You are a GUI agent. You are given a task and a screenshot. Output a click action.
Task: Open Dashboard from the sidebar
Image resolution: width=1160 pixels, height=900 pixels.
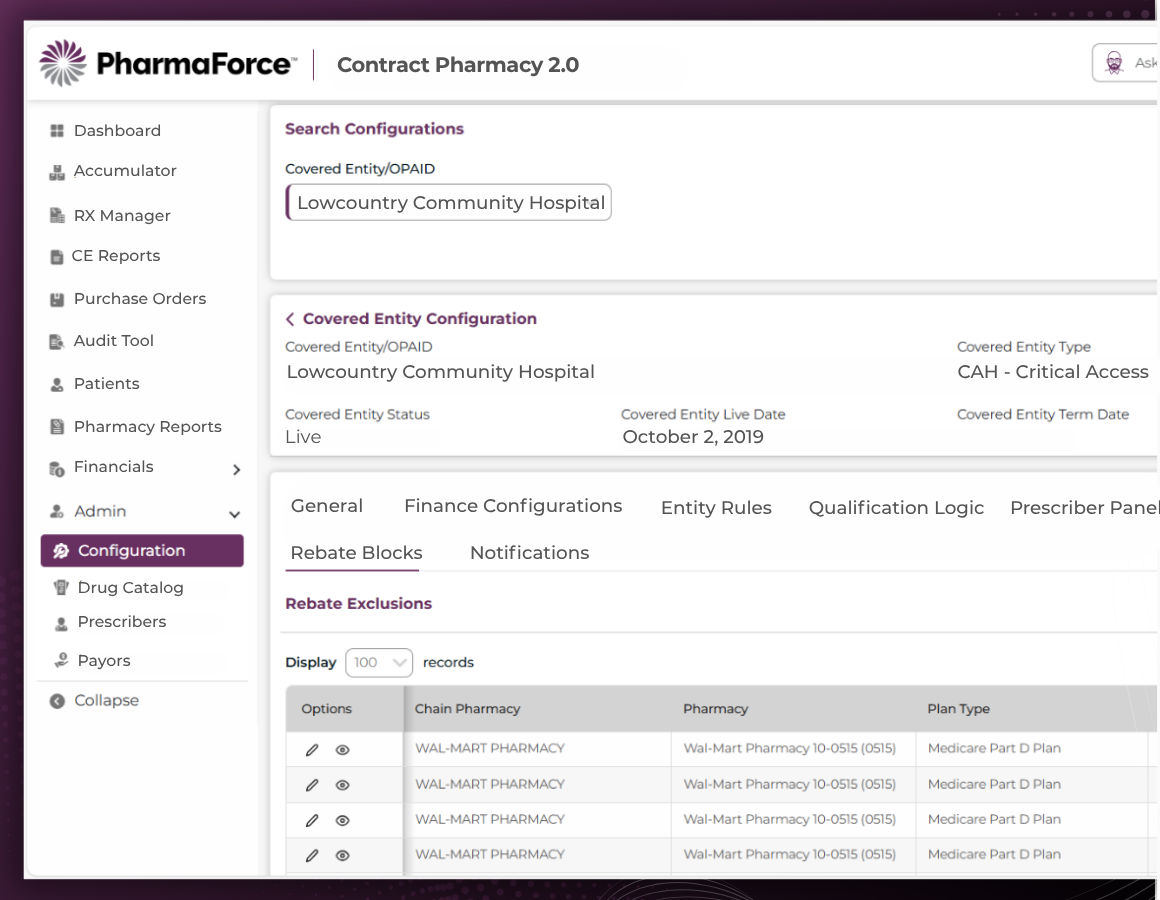point(117,131)
